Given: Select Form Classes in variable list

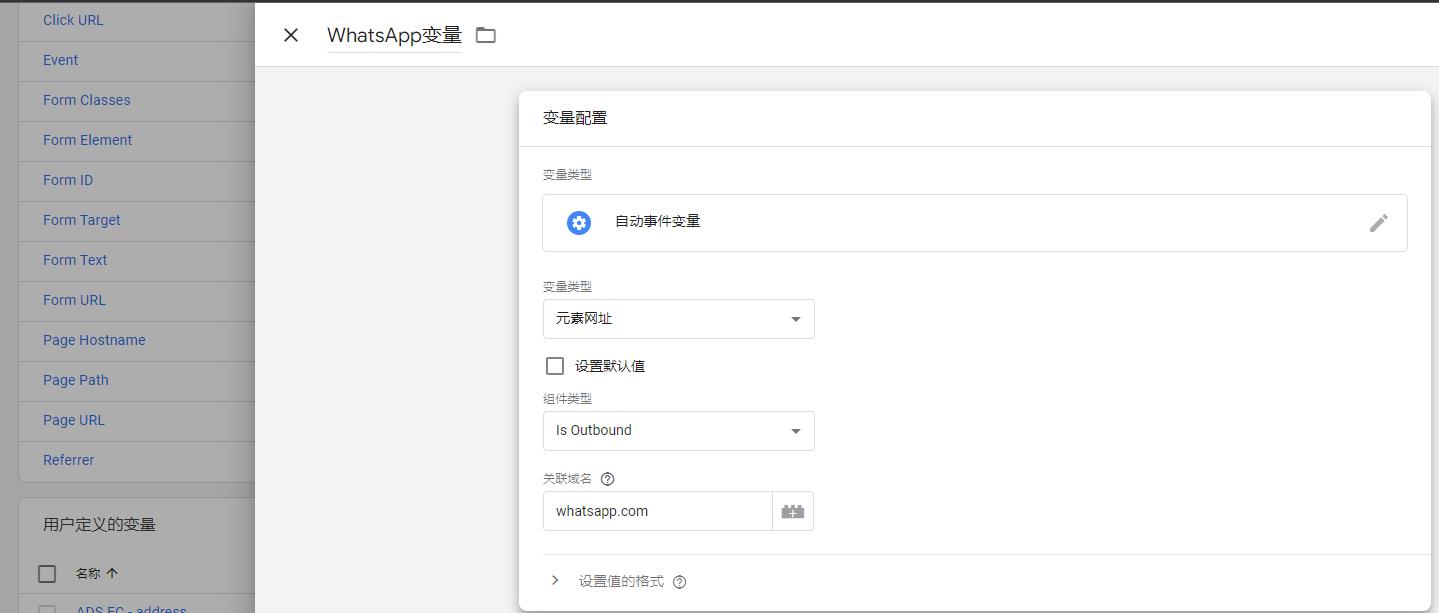Looking at the screenshot, I should (x=86, y=100).
